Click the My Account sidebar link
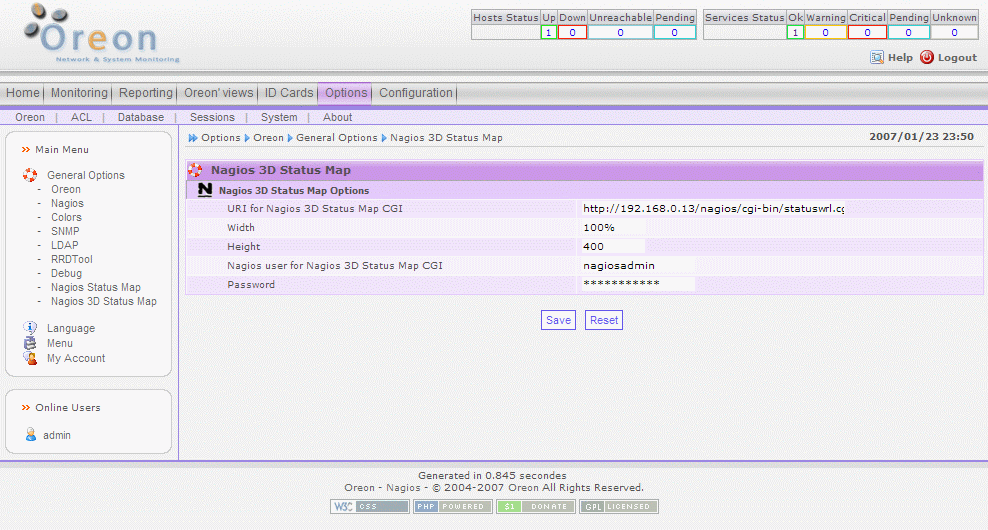The image size is (988, 530). coord(76,358)
